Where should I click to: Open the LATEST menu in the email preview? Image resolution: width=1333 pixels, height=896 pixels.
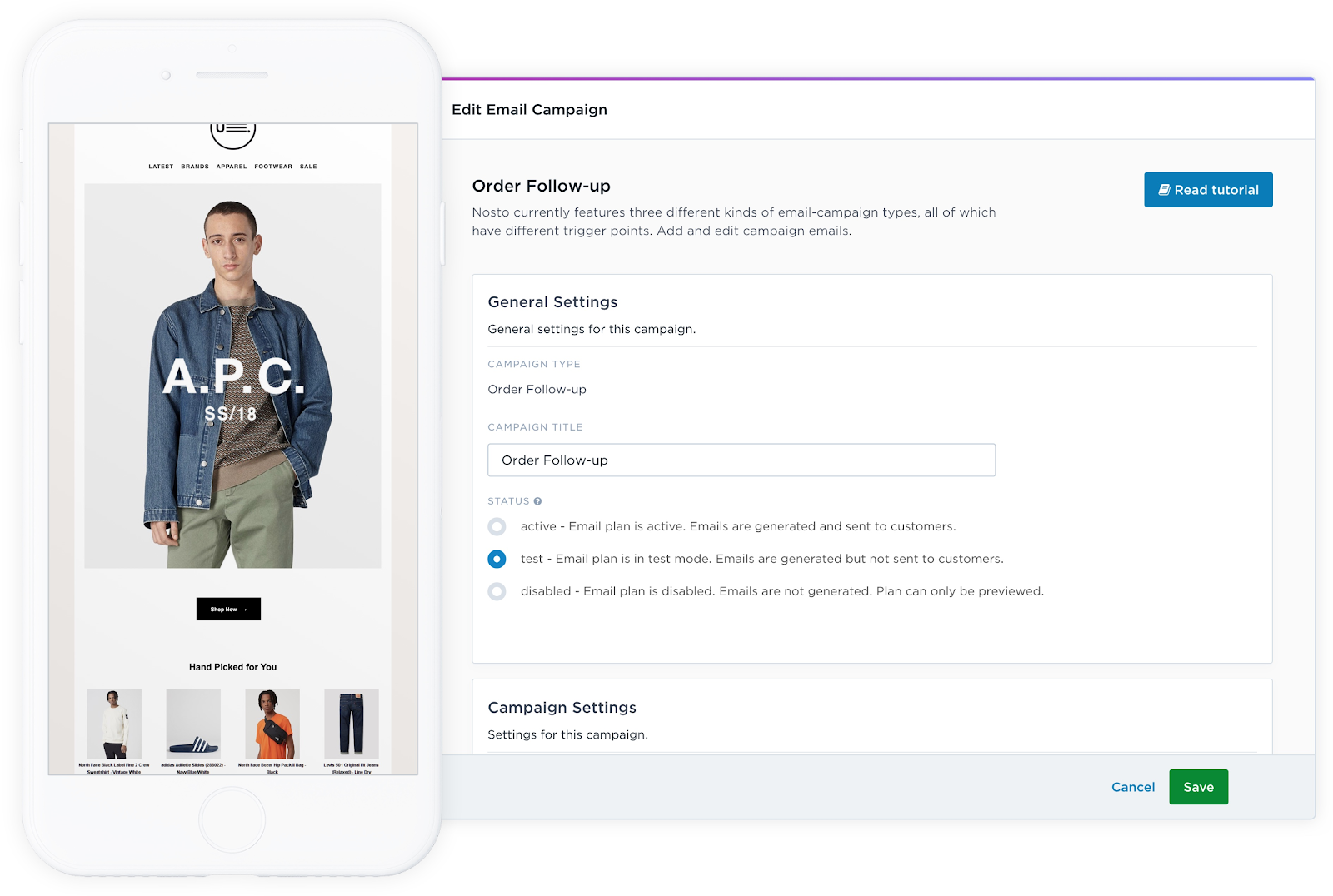161,167
